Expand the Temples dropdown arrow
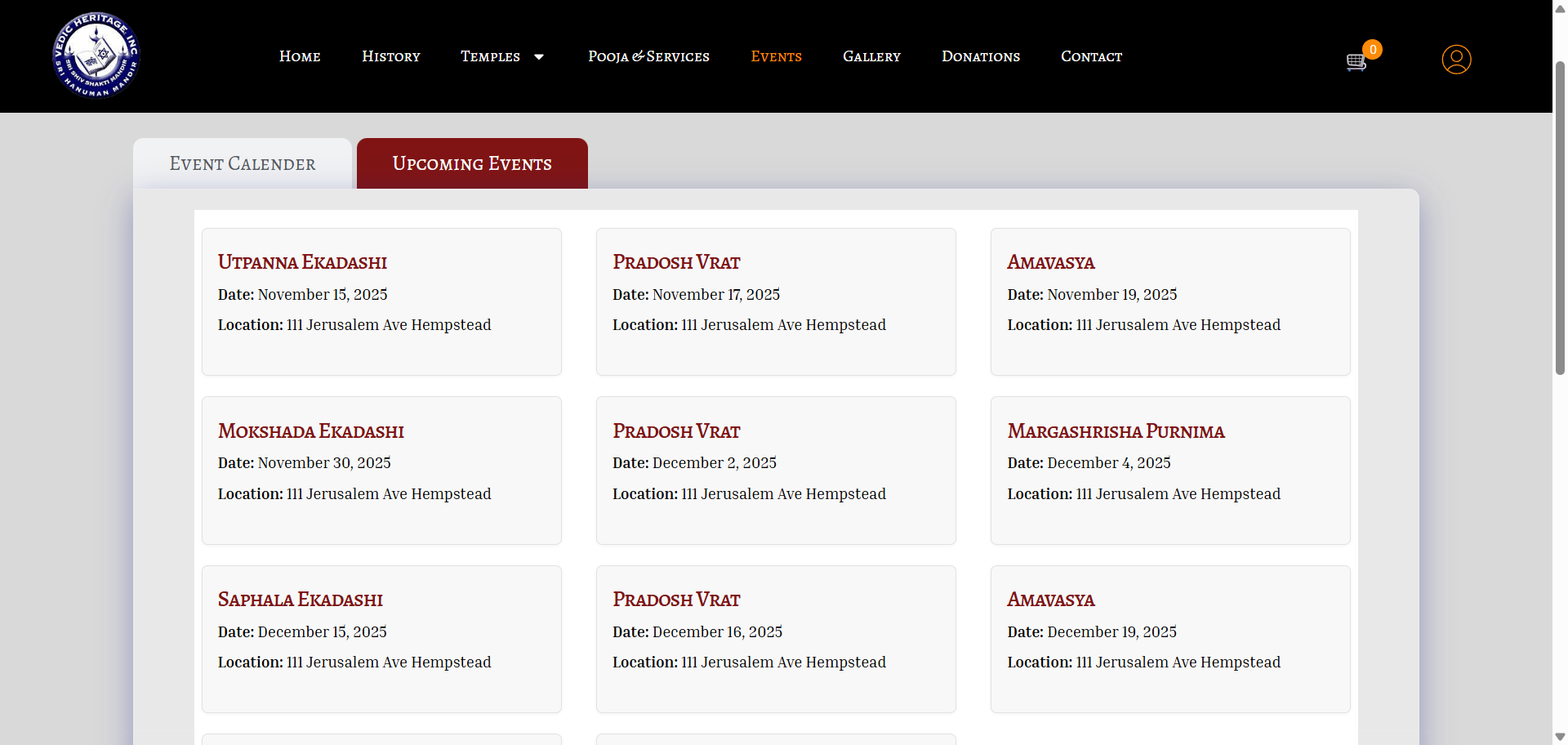The image size is (1568, 745). pos(539,57)
